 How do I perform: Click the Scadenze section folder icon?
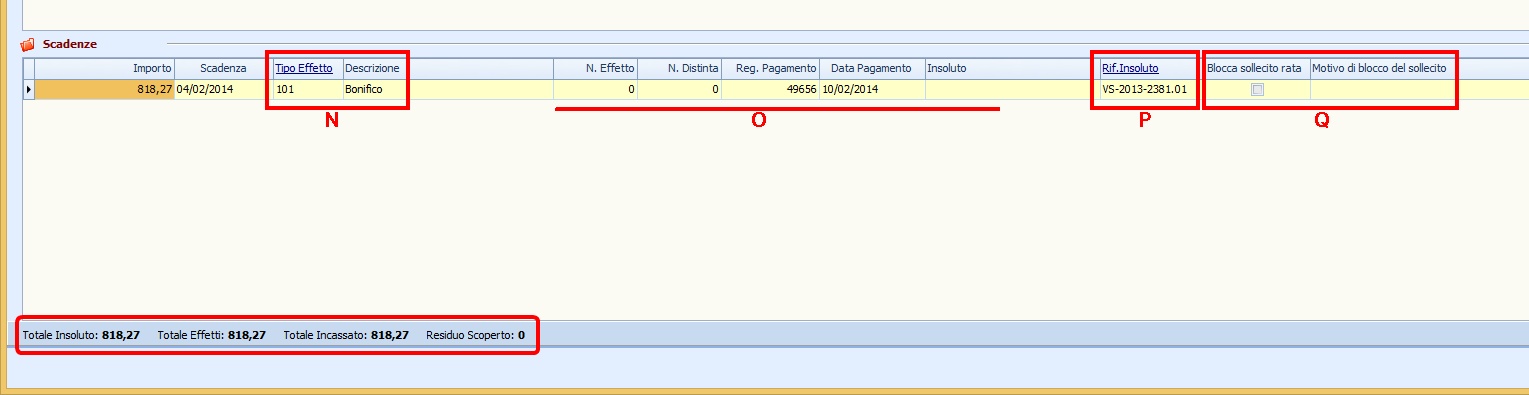(28, 45)
